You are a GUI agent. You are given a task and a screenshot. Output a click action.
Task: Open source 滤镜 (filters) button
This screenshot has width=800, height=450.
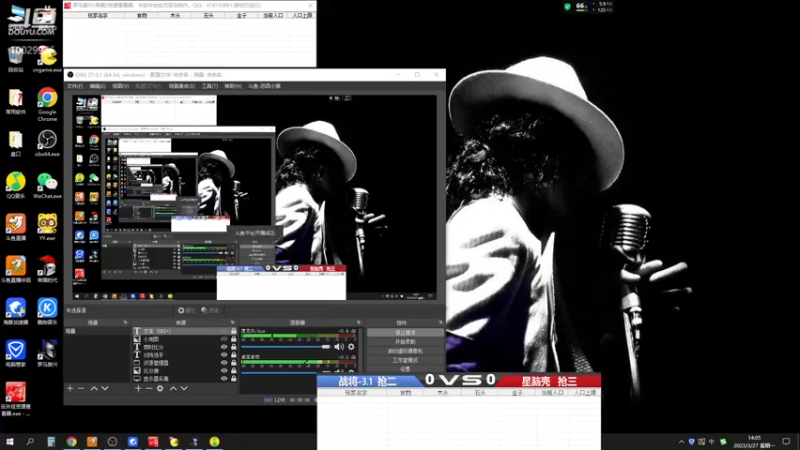(210, 310)
